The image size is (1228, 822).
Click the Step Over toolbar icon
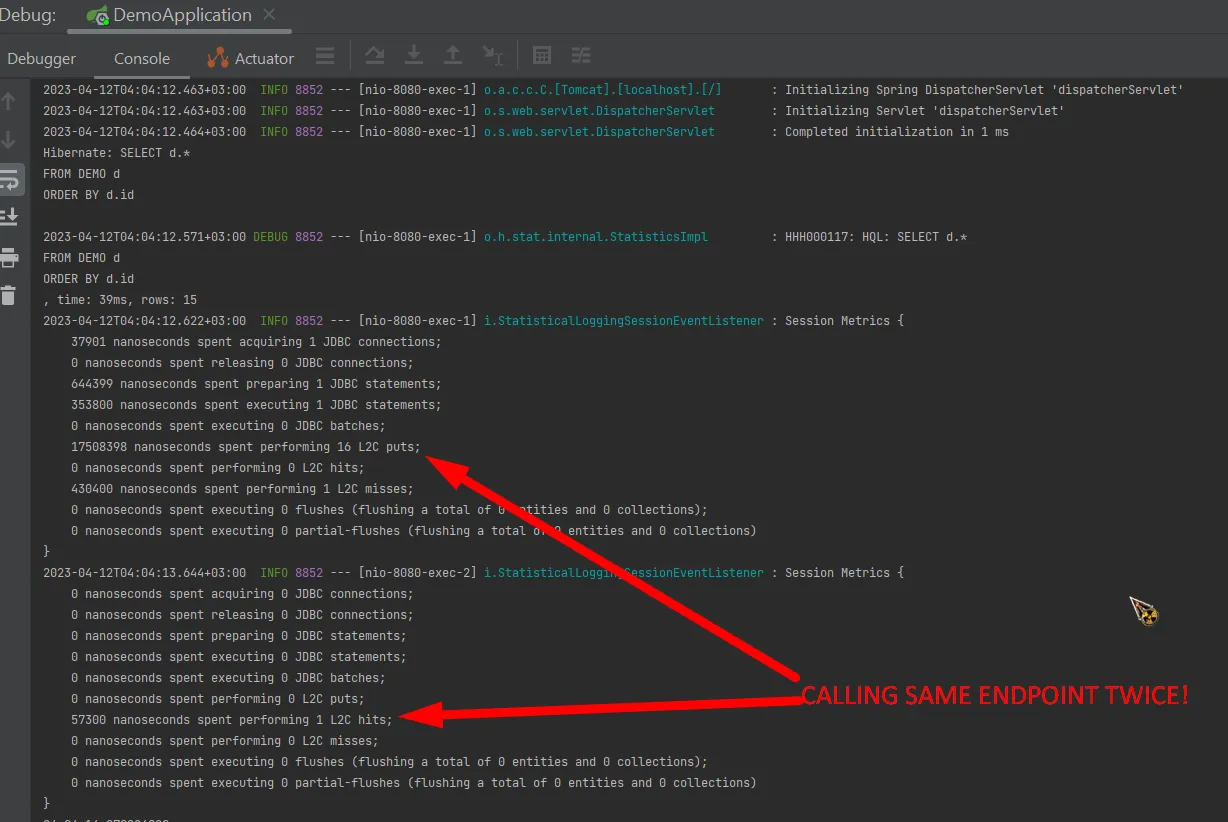[374, 56]
